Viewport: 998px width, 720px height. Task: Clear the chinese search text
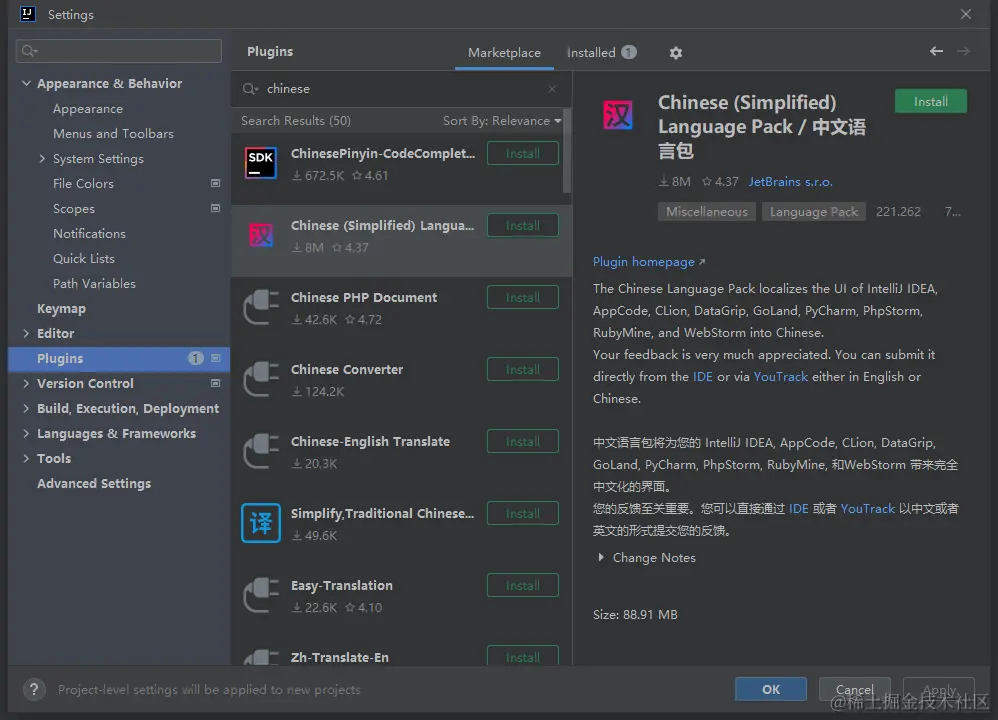click(x=552, y=89)
